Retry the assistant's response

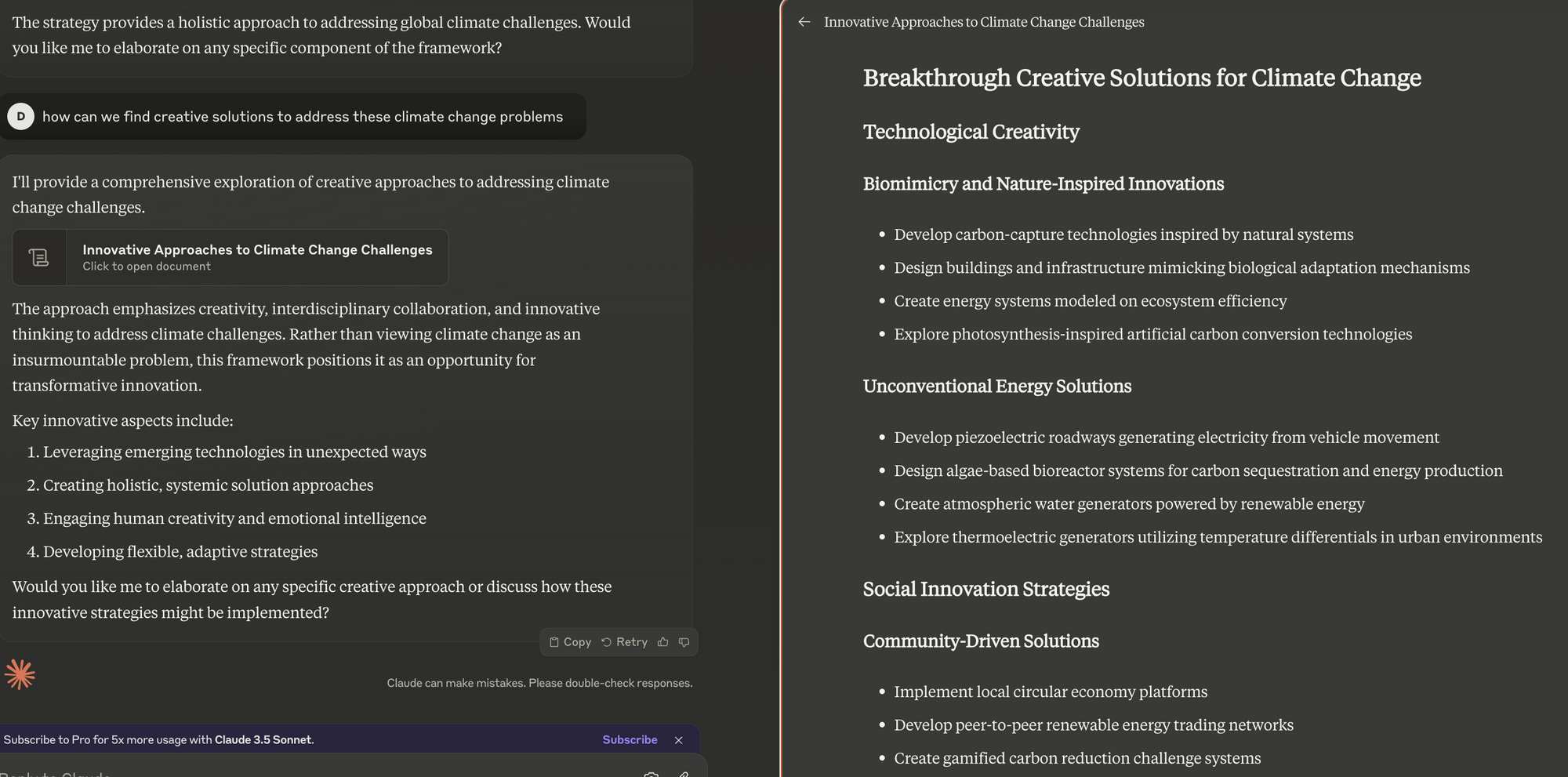coord(624,642)
